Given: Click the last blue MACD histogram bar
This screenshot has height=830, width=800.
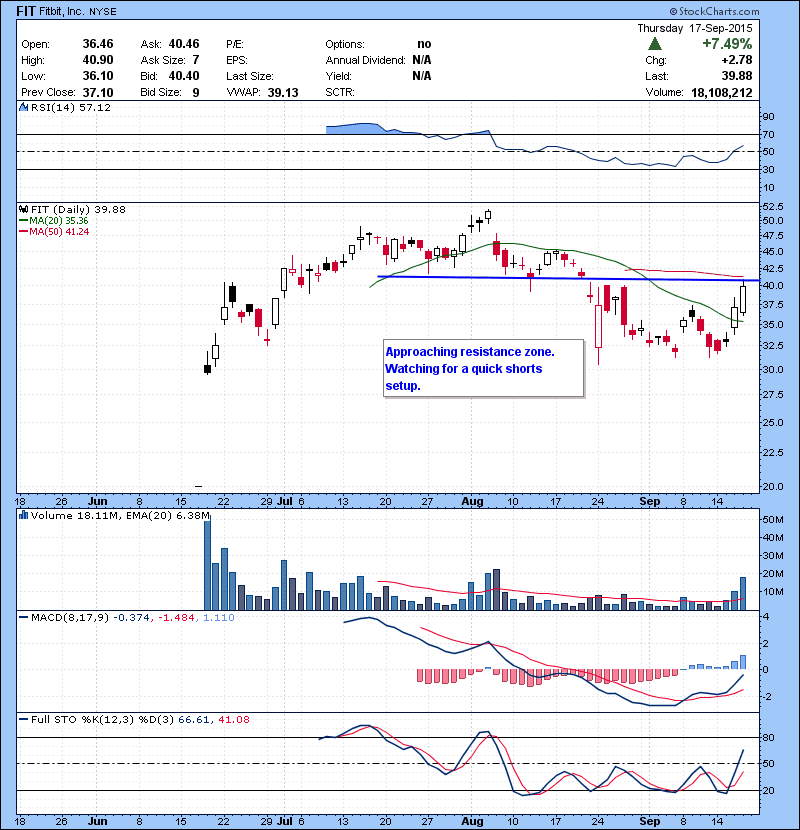Looking at the screenshot, I should tap(743, 662).
